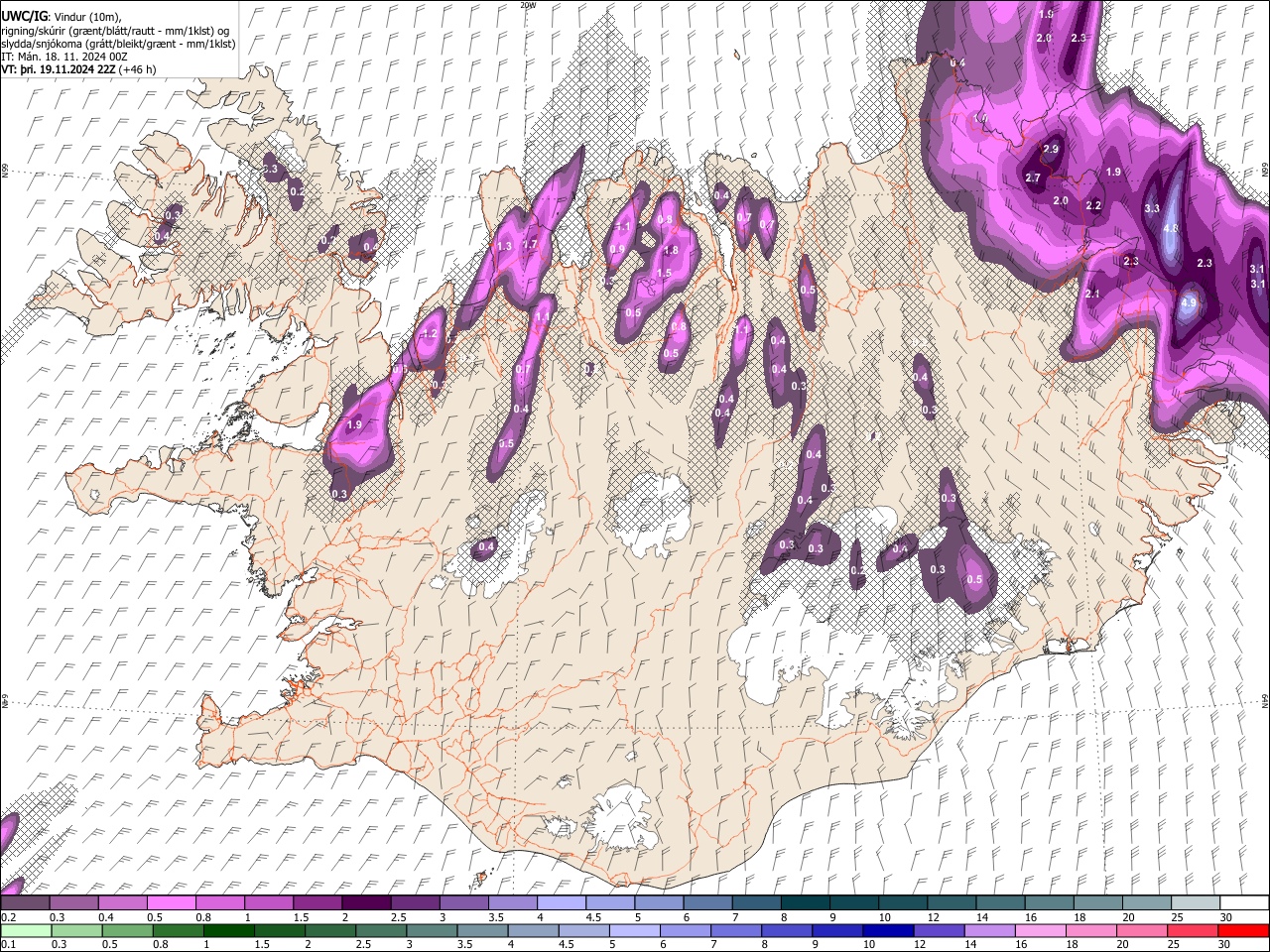Viewport: 1270px width, 952px height.
Task: Click the '2.7' snowfall value on the map
Action: click(1033, 178)
